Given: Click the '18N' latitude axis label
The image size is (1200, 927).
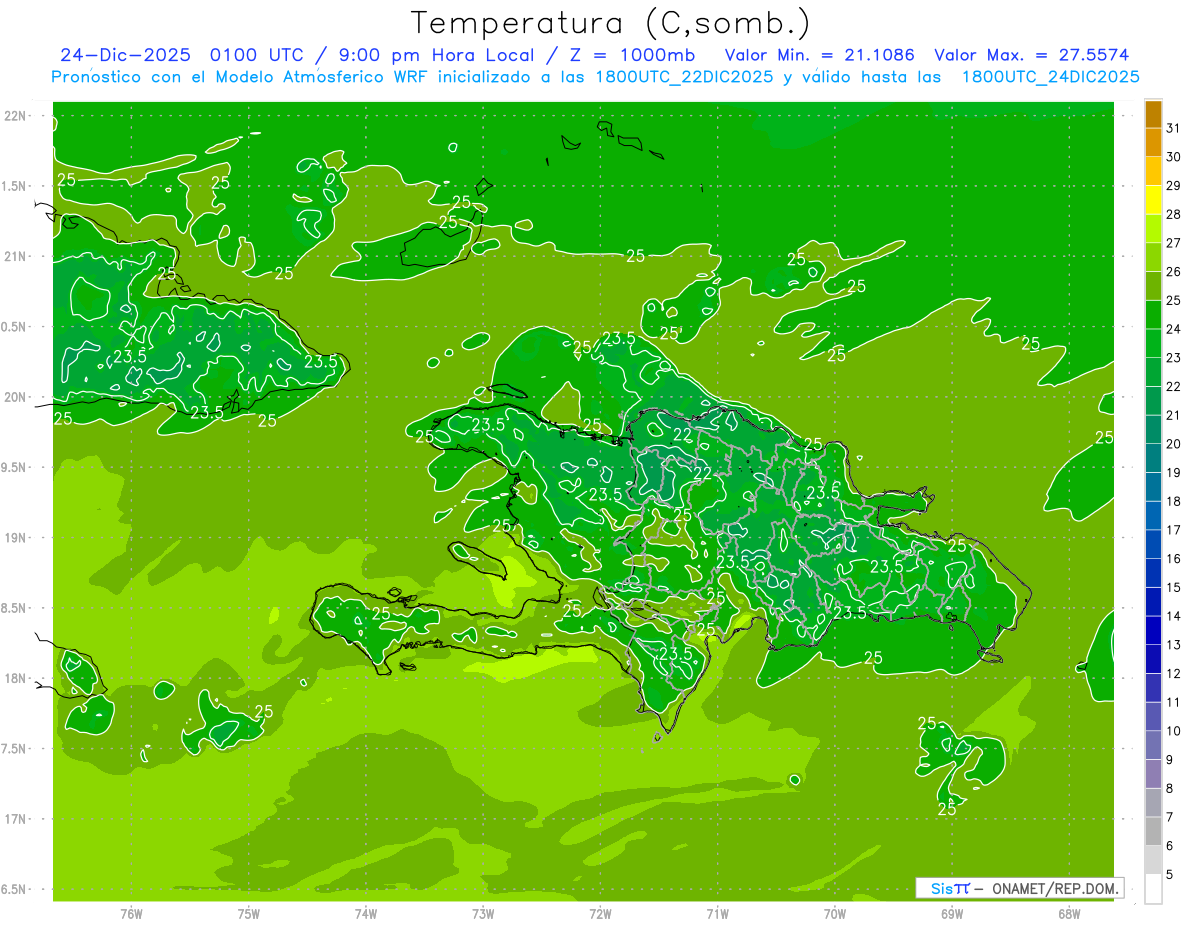Looking at the screenshot, I should click(x=16, y=678).
